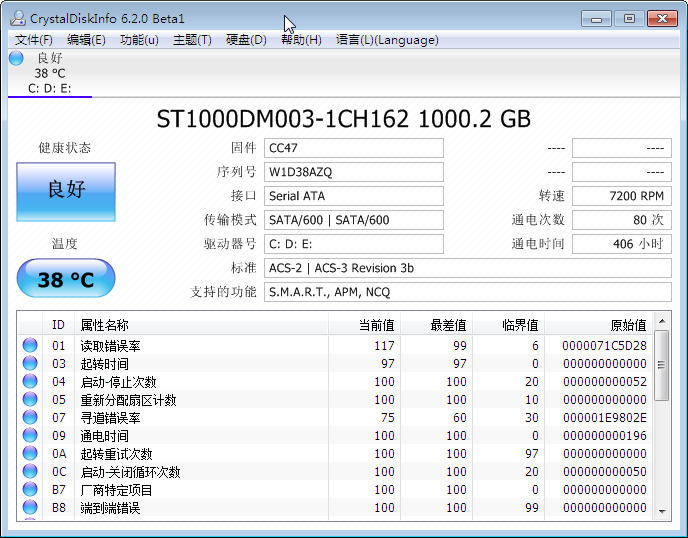This screenshot has height=538, width=688.
Task: Minimize the CrystalDiskInfo window
Action: pos(596,18)
